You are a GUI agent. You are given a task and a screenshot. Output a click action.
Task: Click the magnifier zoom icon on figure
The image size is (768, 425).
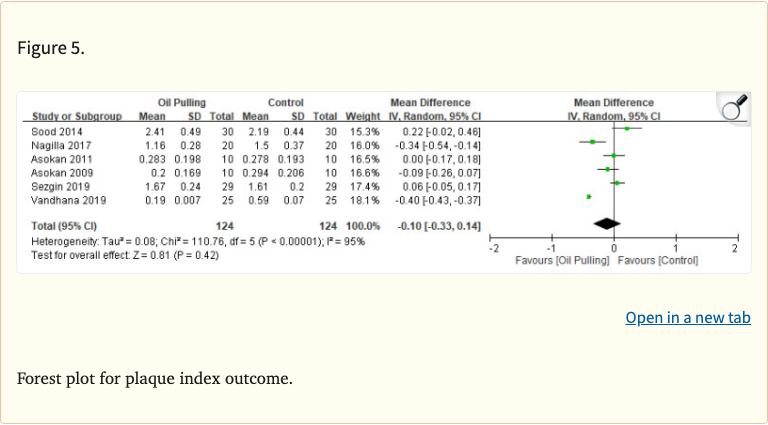click(735, 106)
